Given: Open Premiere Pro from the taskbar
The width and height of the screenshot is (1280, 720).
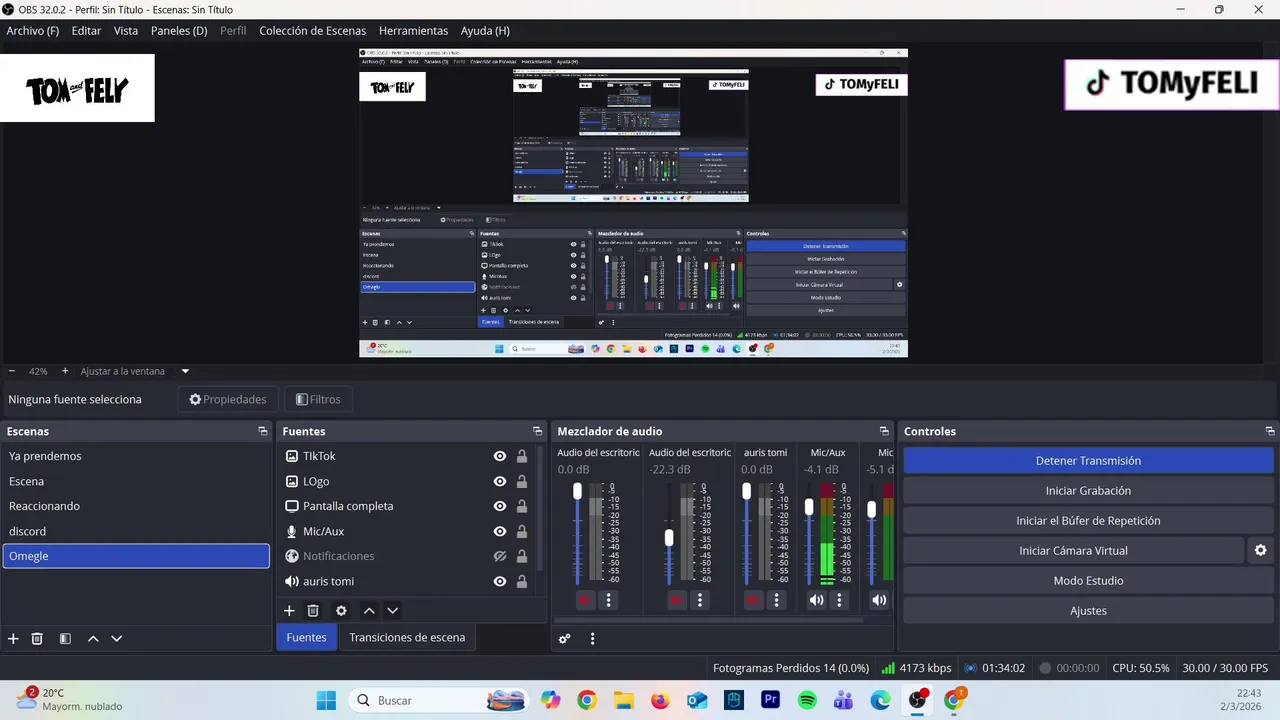Looking at the screenshot, I should [x=770, y=700].
